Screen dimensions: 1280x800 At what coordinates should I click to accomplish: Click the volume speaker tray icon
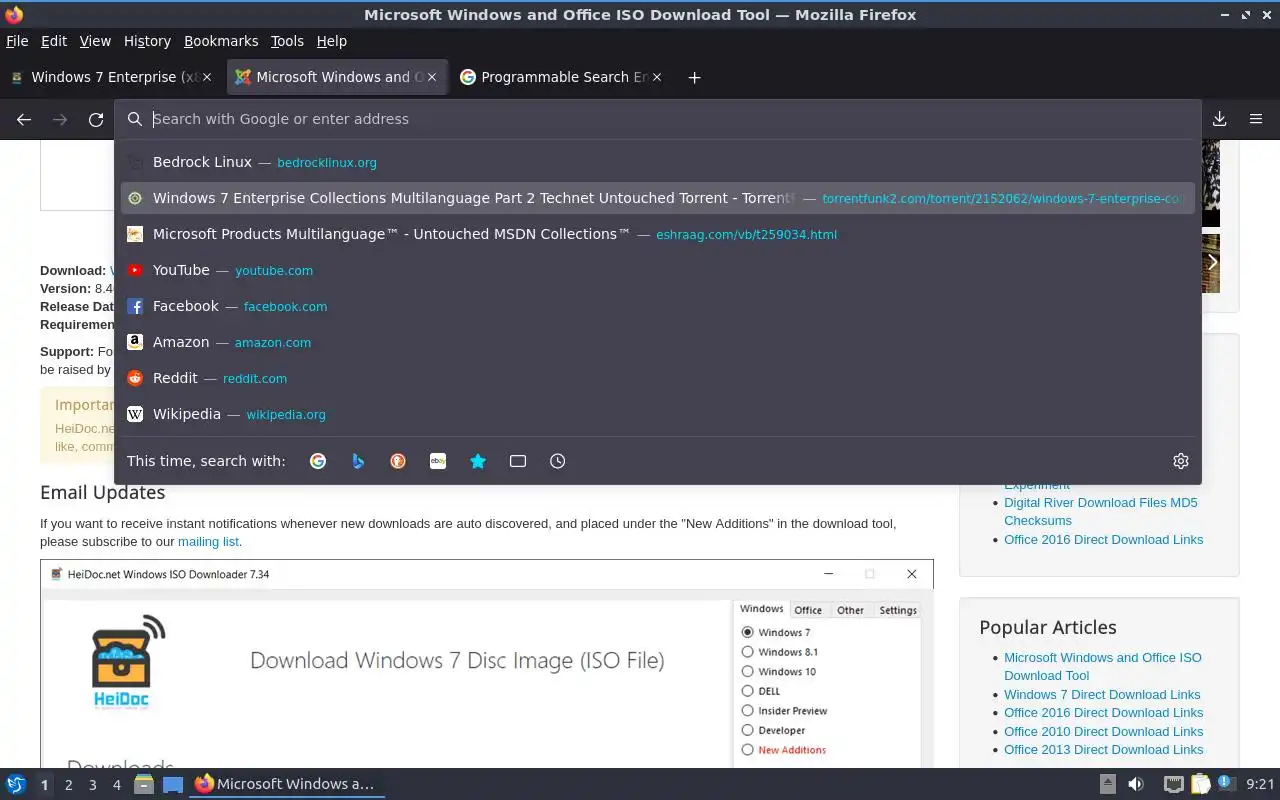[x=1136, y=784]
